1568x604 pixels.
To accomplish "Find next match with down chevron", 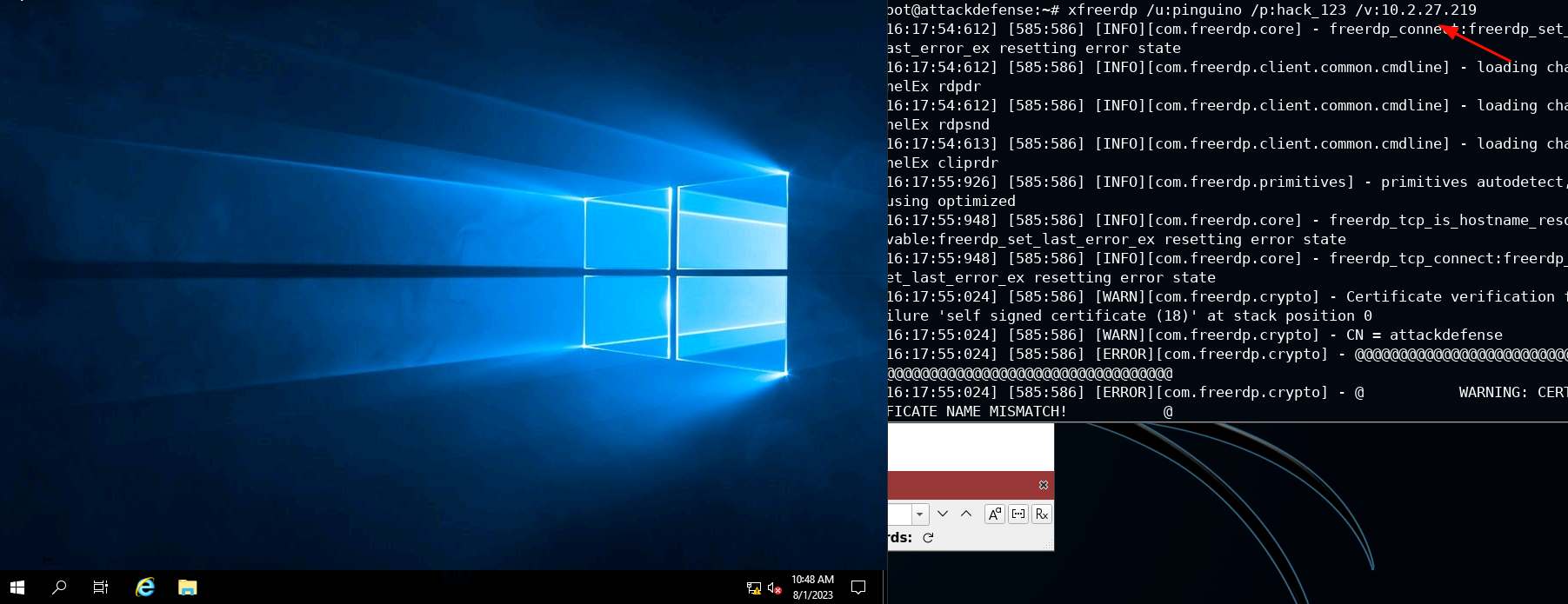I will point(943,514).
